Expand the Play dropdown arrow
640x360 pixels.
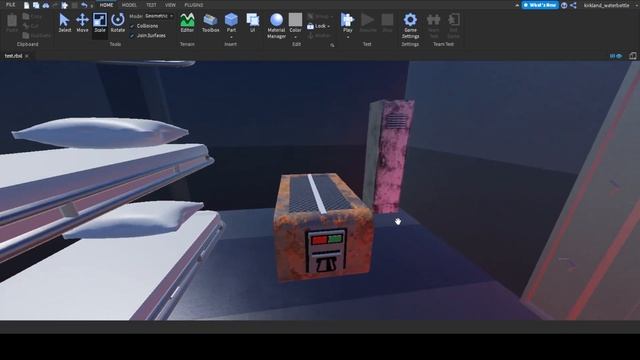pyautogui.click(x=347, y=37)
